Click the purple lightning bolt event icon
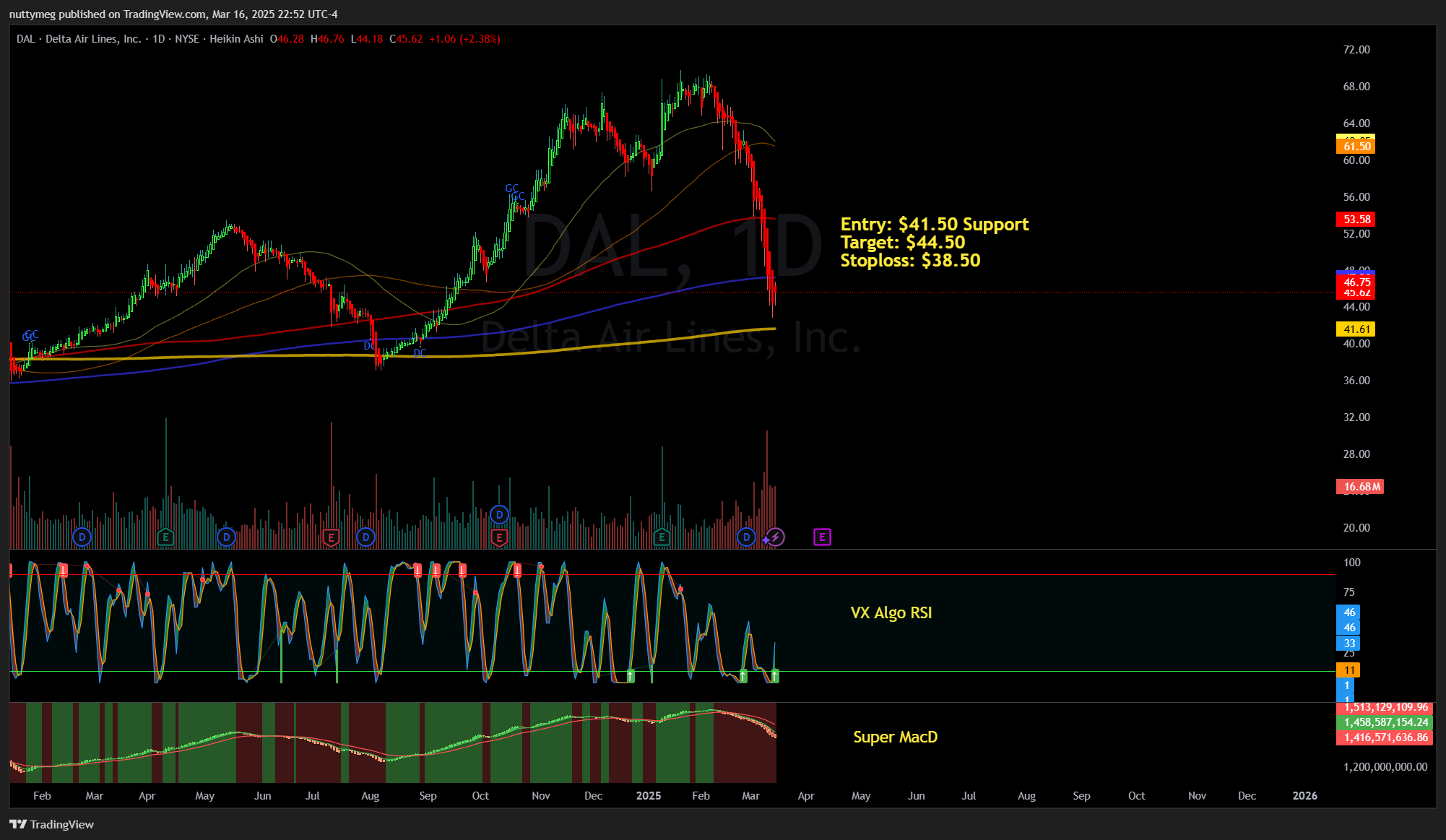Screen dimensions: 1446x840 pyautogui.click(x=775, y=537)
